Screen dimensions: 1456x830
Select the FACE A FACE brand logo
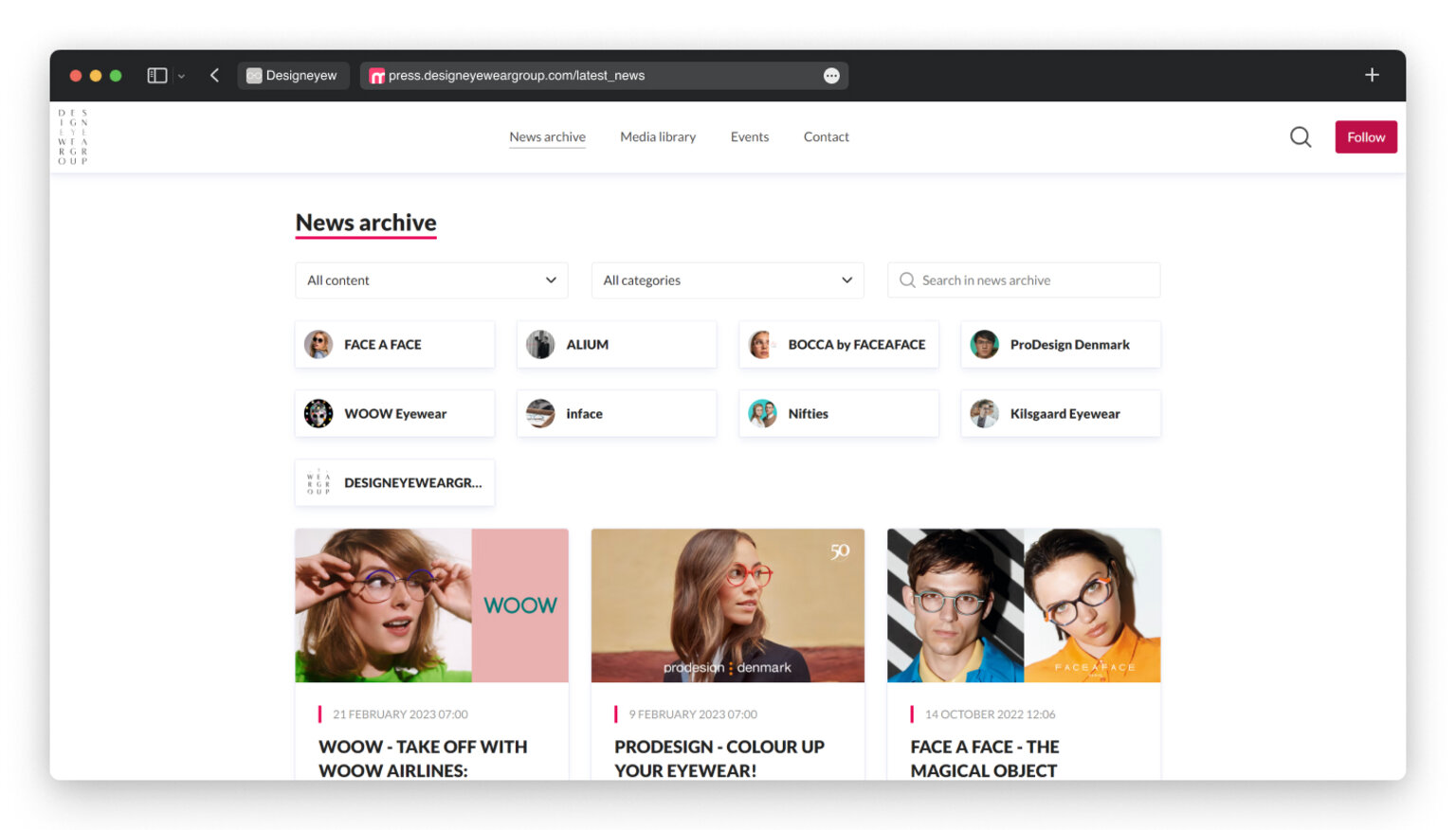point(318,344)
